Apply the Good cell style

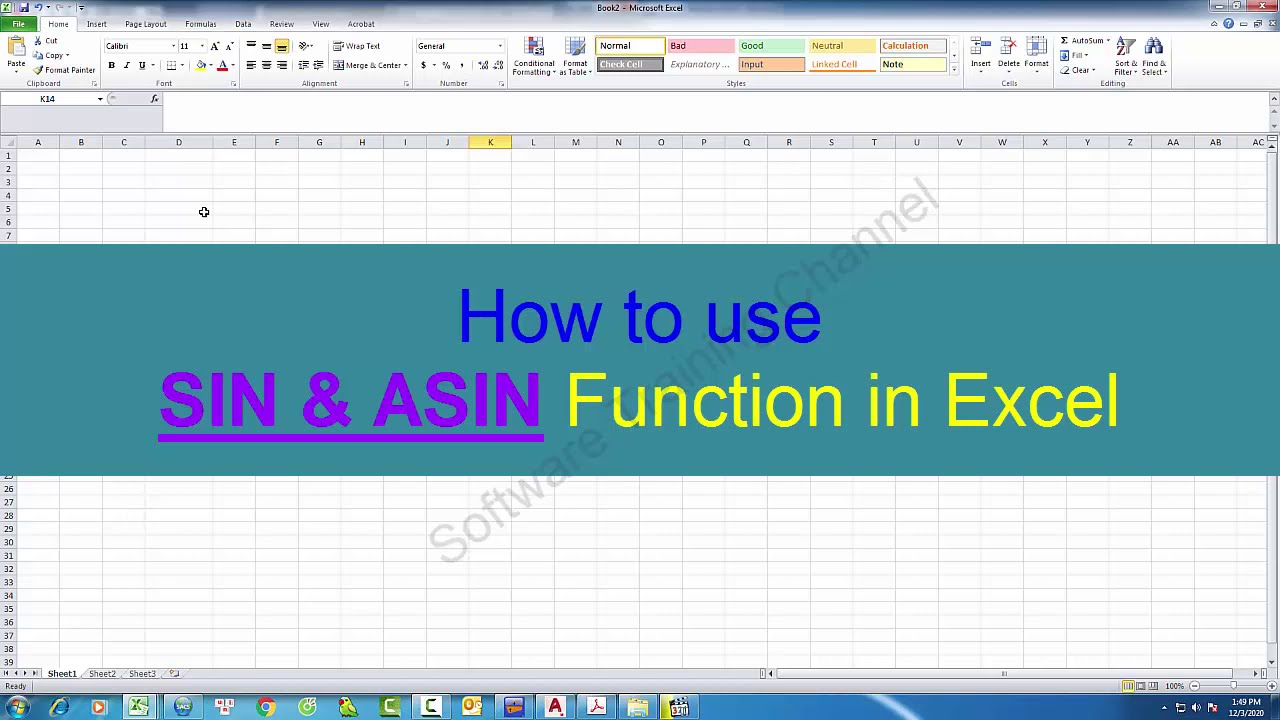tap(771, 46)
